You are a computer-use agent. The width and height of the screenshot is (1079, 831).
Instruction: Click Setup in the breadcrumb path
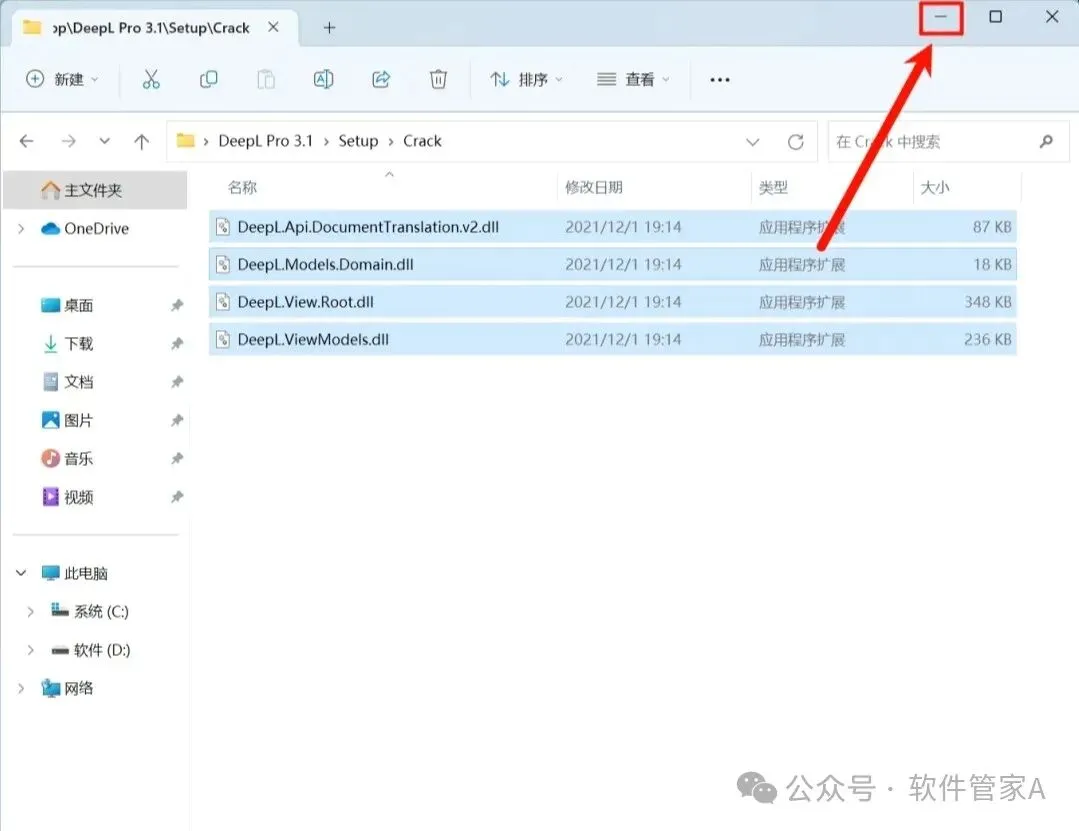coord(358,141)
